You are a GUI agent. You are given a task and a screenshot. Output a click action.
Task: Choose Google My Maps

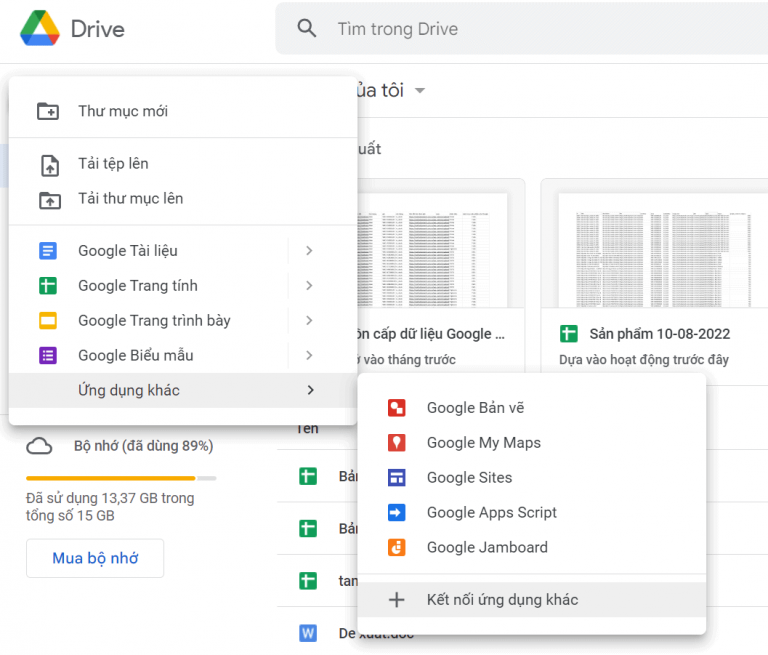pos(531,442)
